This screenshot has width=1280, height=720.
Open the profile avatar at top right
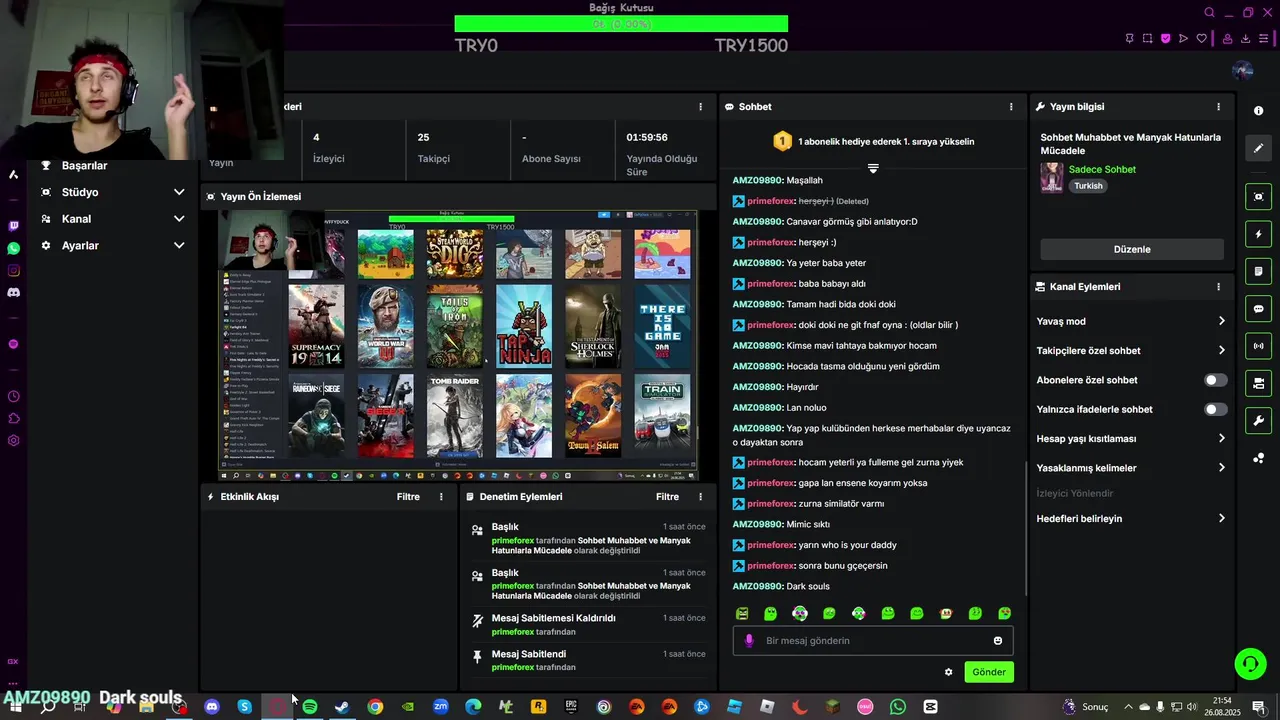tap(1243, 71)
